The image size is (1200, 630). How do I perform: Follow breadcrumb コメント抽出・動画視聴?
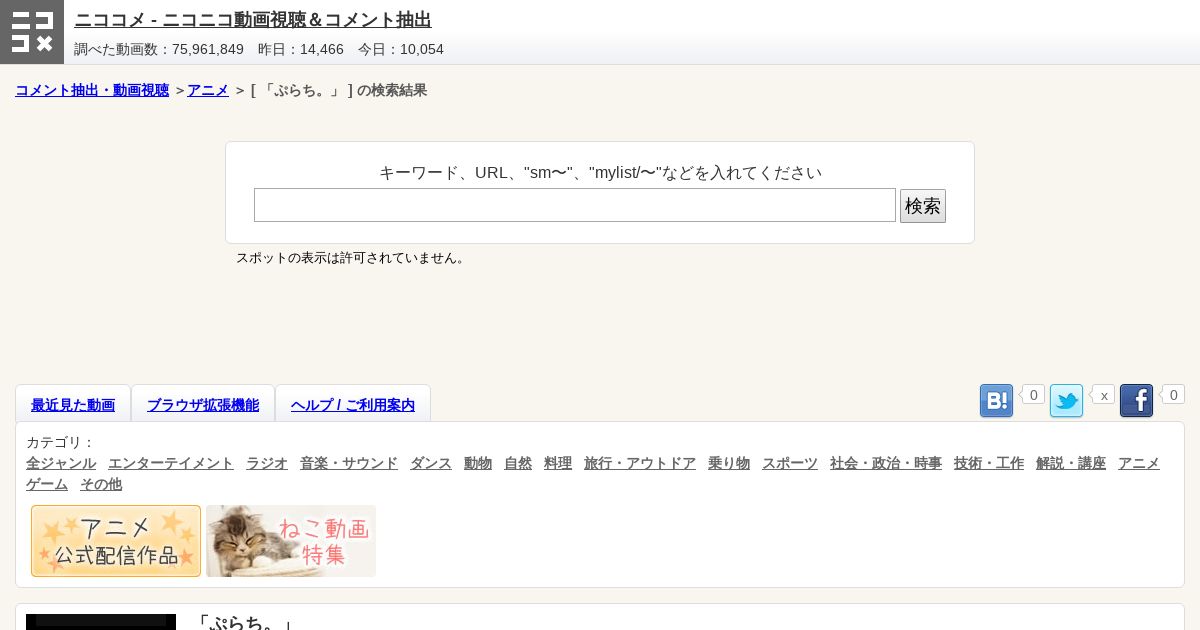pyautogui.click(x=92, y=90)
